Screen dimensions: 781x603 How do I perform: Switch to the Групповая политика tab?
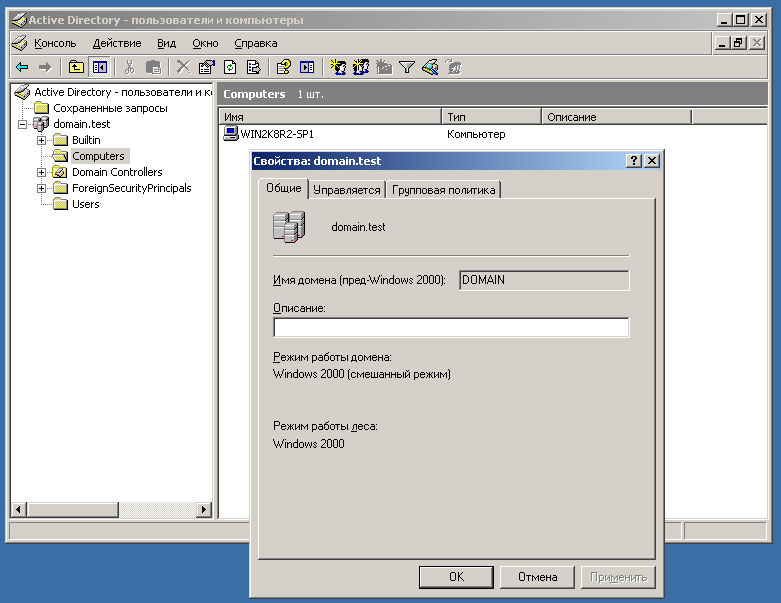pyautogui.click(x=443, y=190)
